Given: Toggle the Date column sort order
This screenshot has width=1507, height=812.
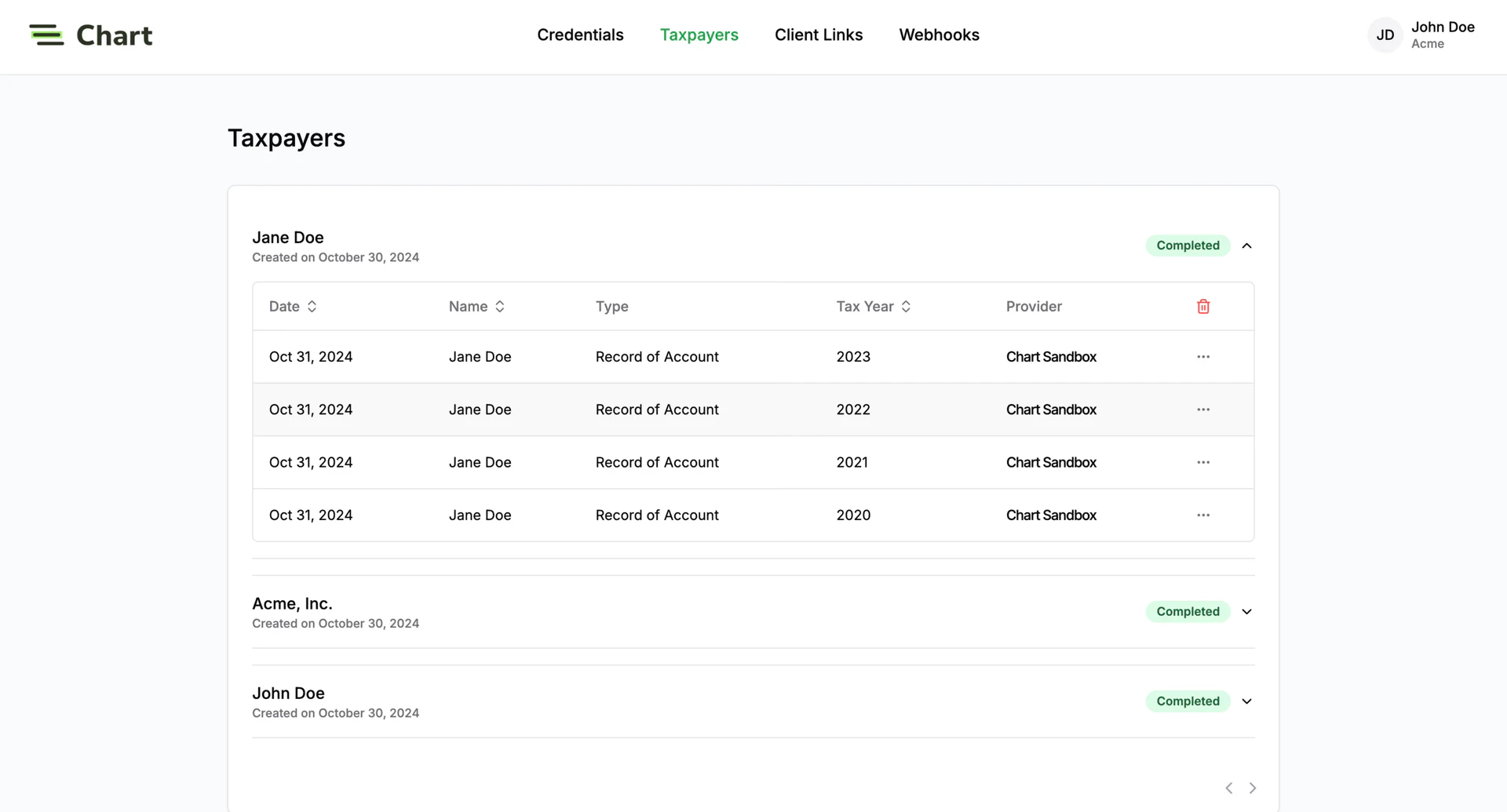Looking at the screenshot, I should 312,306.
